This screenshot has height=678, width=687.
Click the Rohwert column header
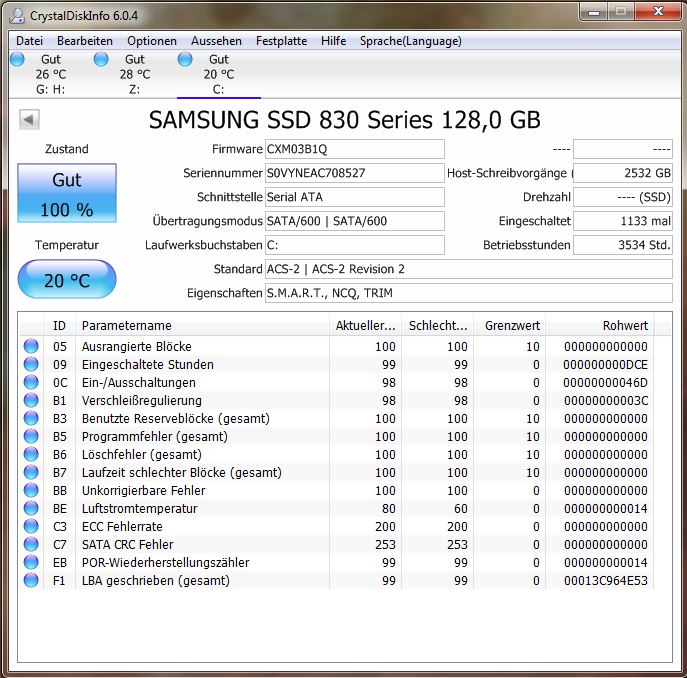click(x=600, y=326)
